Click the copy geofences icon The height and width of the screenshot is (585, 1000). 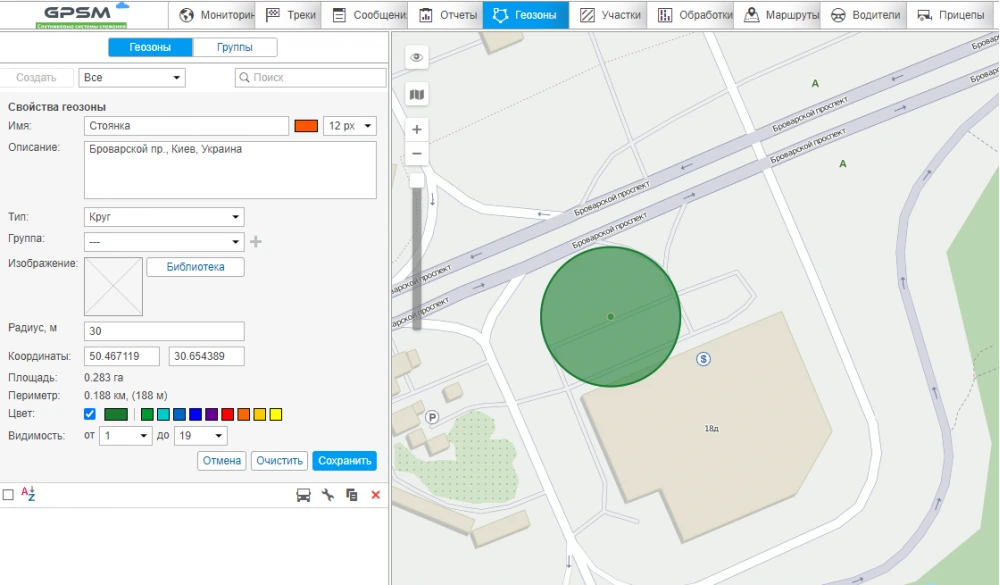pos(351,495)
